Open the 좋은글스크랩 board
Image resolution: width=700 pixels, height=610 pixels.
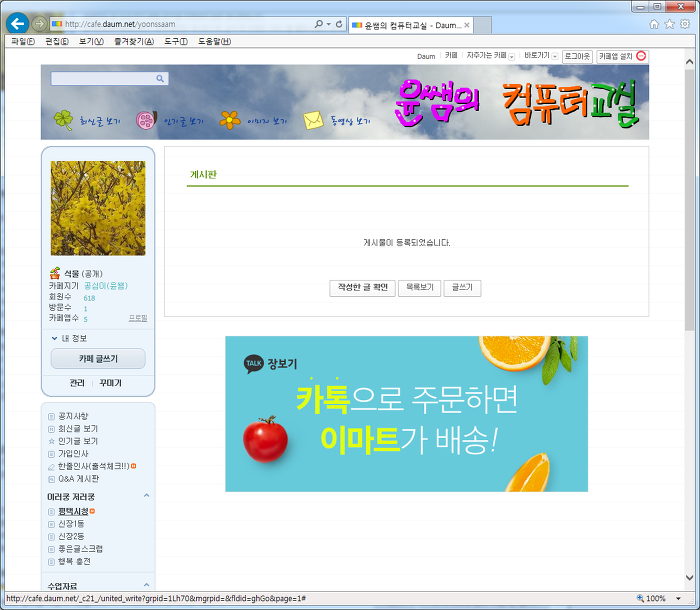click(81, 548)
